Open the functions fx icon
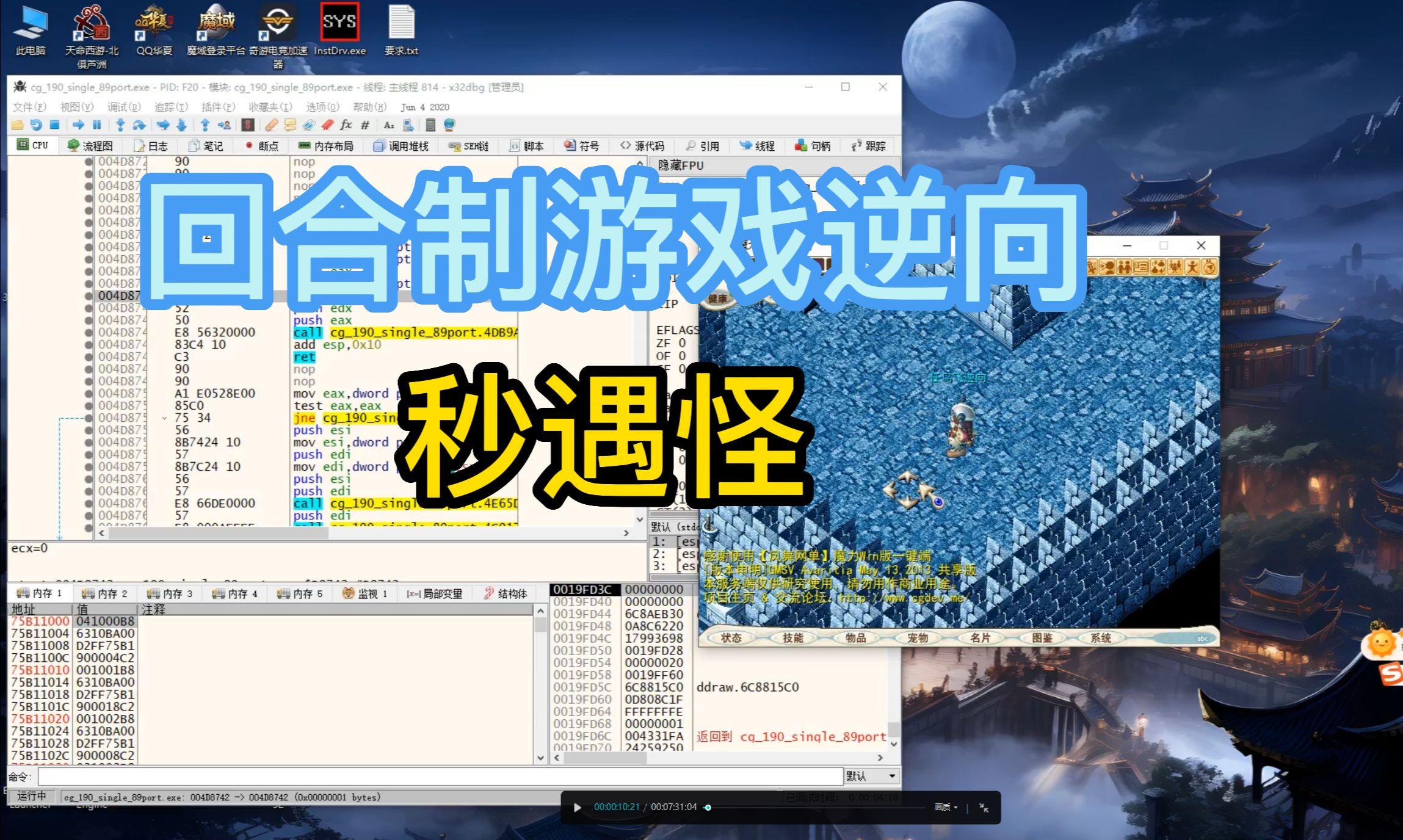1403x840 pixels. (x=346, y=125)
